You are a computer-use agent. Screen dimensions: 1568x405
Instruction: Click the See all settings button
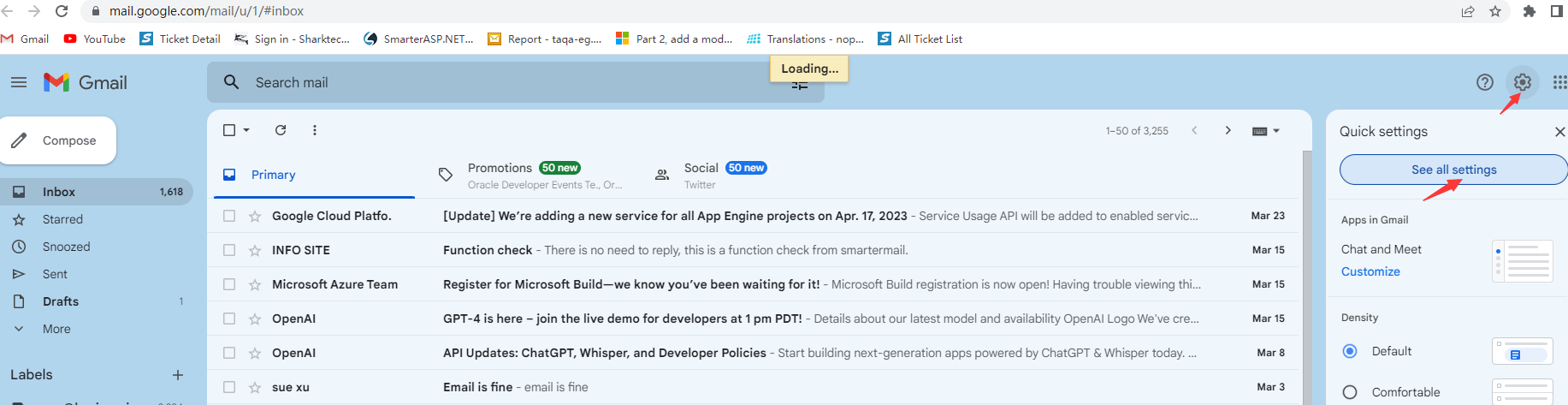click(1453, 170)
